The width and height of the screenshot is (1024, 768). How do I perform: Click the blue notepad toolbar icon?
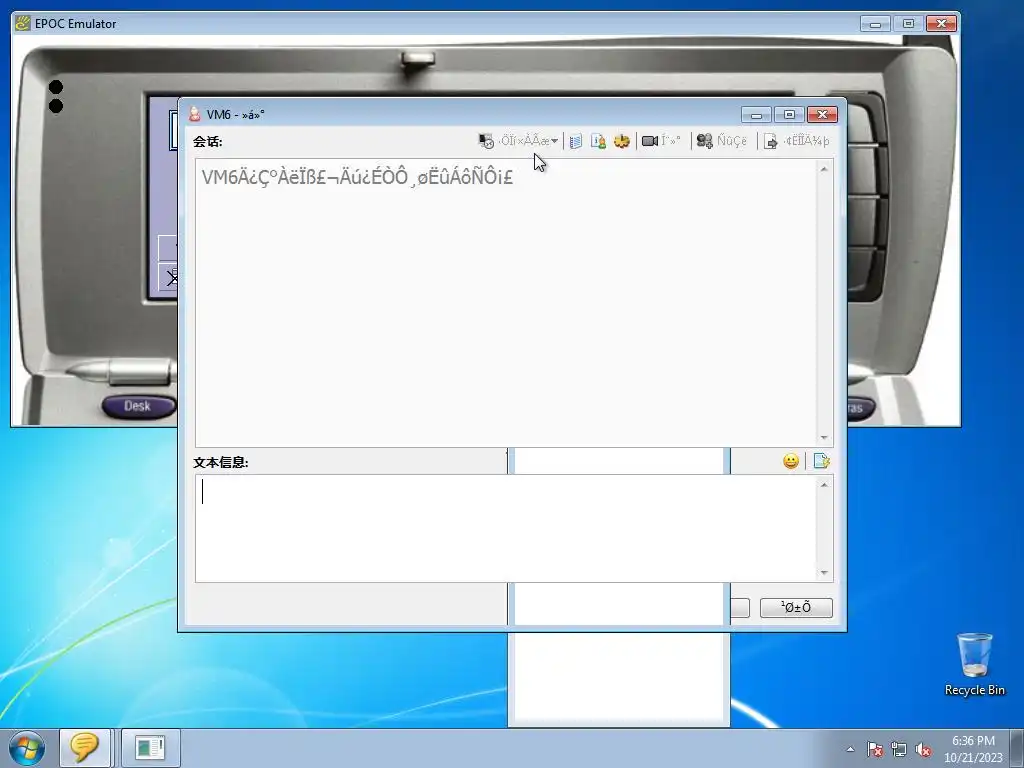pyautogui.click(x=575, y=141)
